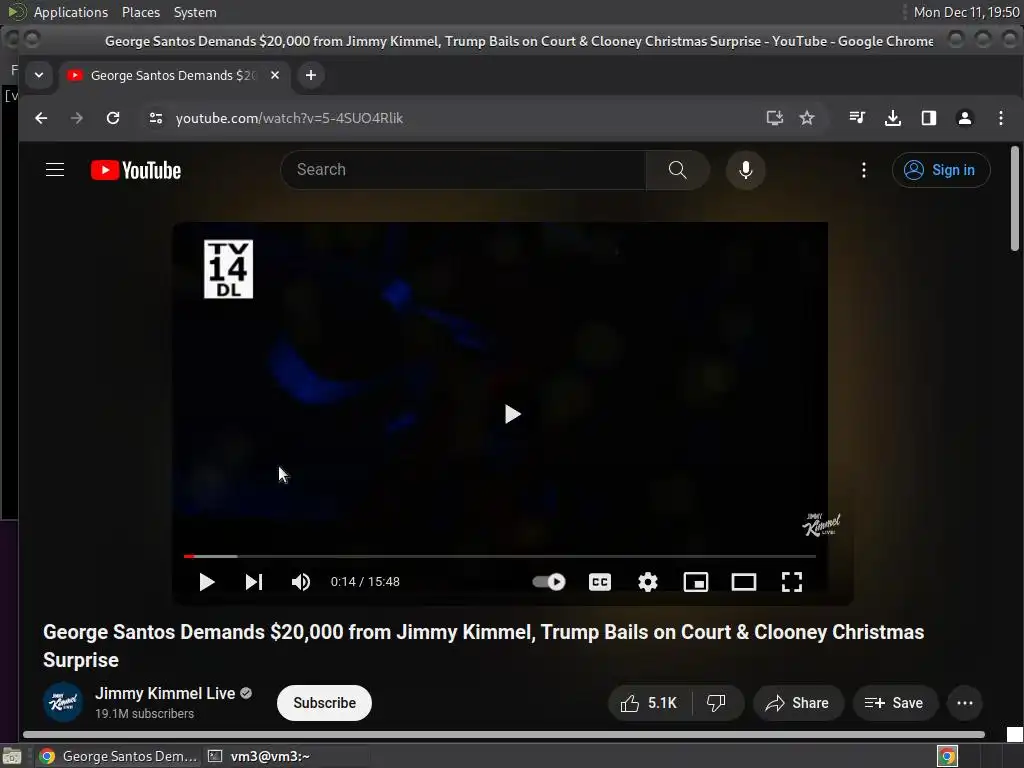Screen dimensions: 1024x768
Task: Go forward in Chrome
Action: 77,118
